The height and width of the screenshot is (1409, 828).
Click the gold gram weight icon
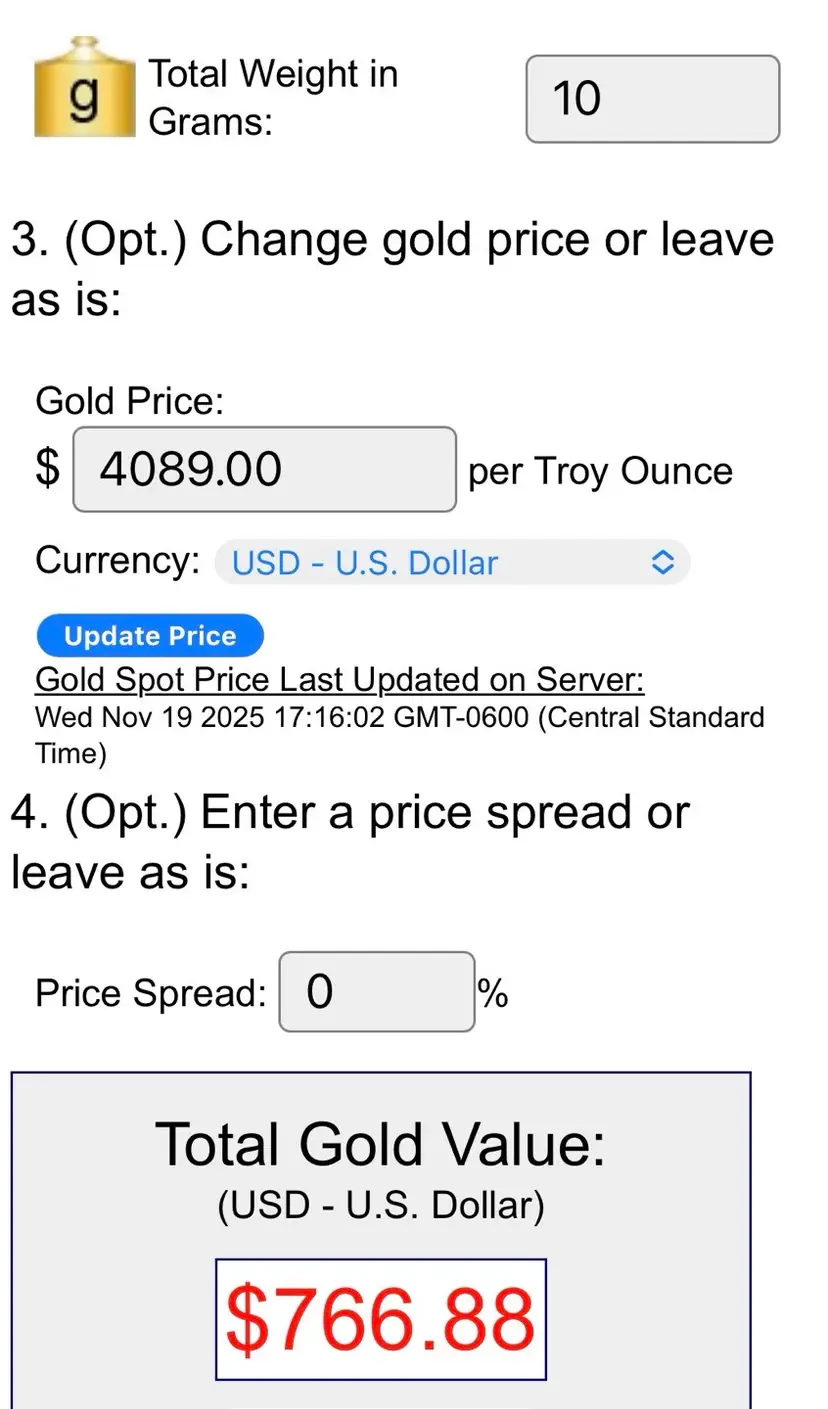pos(84,89)
